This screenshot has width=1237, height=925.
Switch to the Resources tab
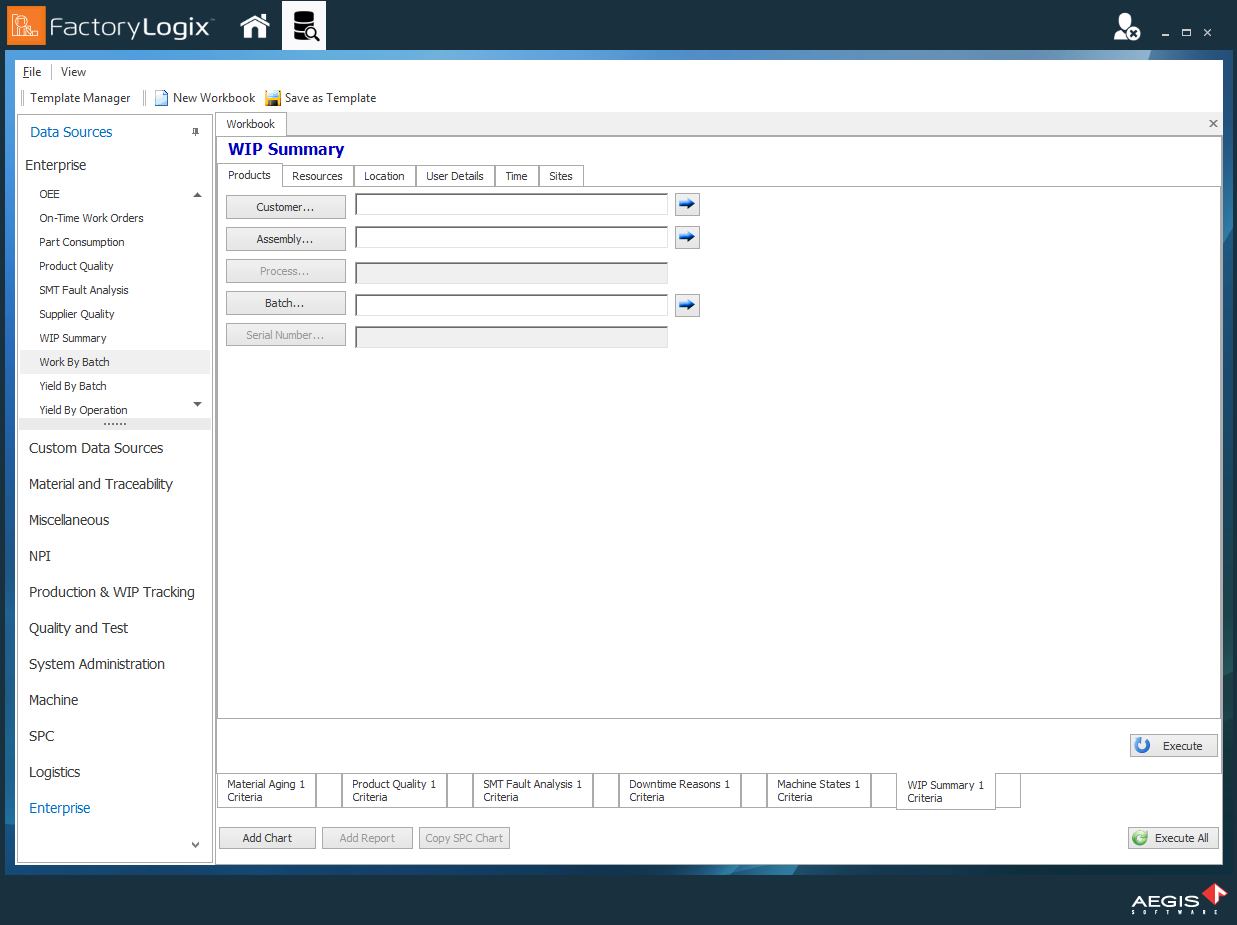coord(317,176)
